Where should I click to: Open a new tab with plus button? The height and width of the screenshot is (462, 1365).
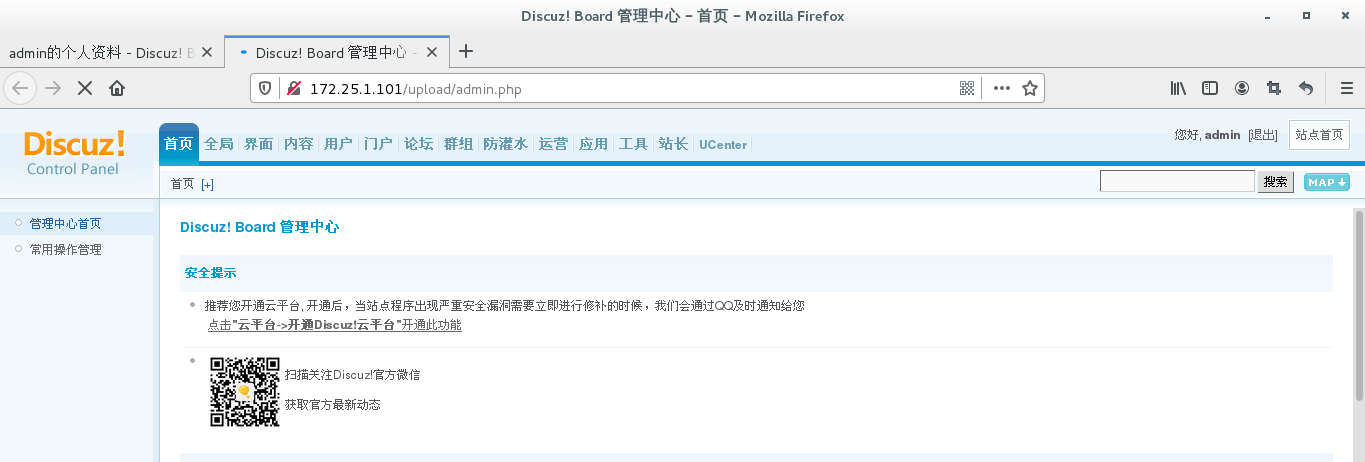click(466, 52)
